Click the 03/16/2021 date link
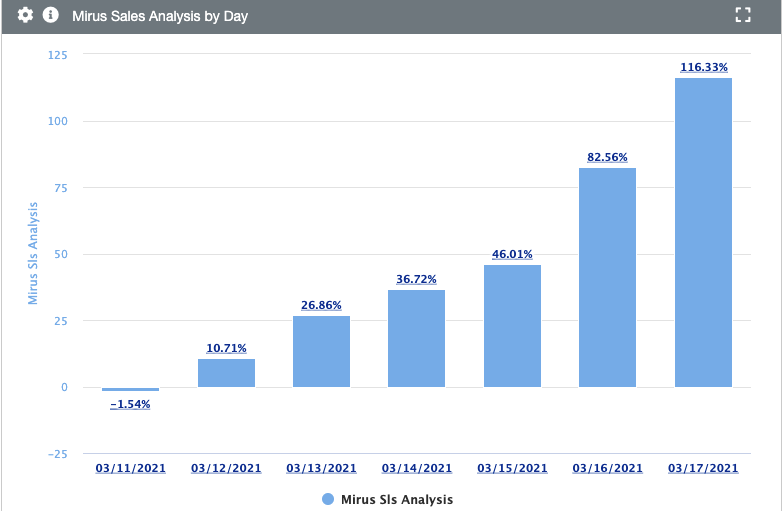This screenshot has width=783, height=511. click(x=607, y=468)
